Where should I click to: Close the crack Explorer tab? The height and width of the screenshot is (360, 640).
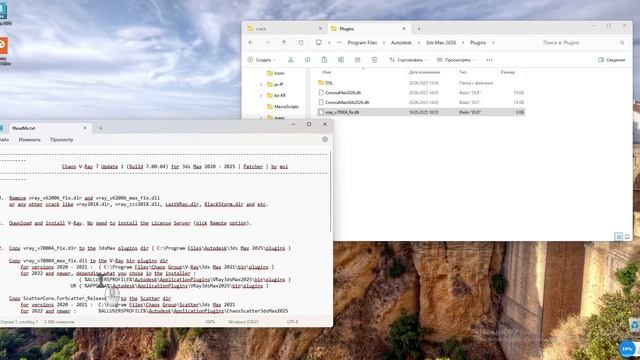[320, 29]
